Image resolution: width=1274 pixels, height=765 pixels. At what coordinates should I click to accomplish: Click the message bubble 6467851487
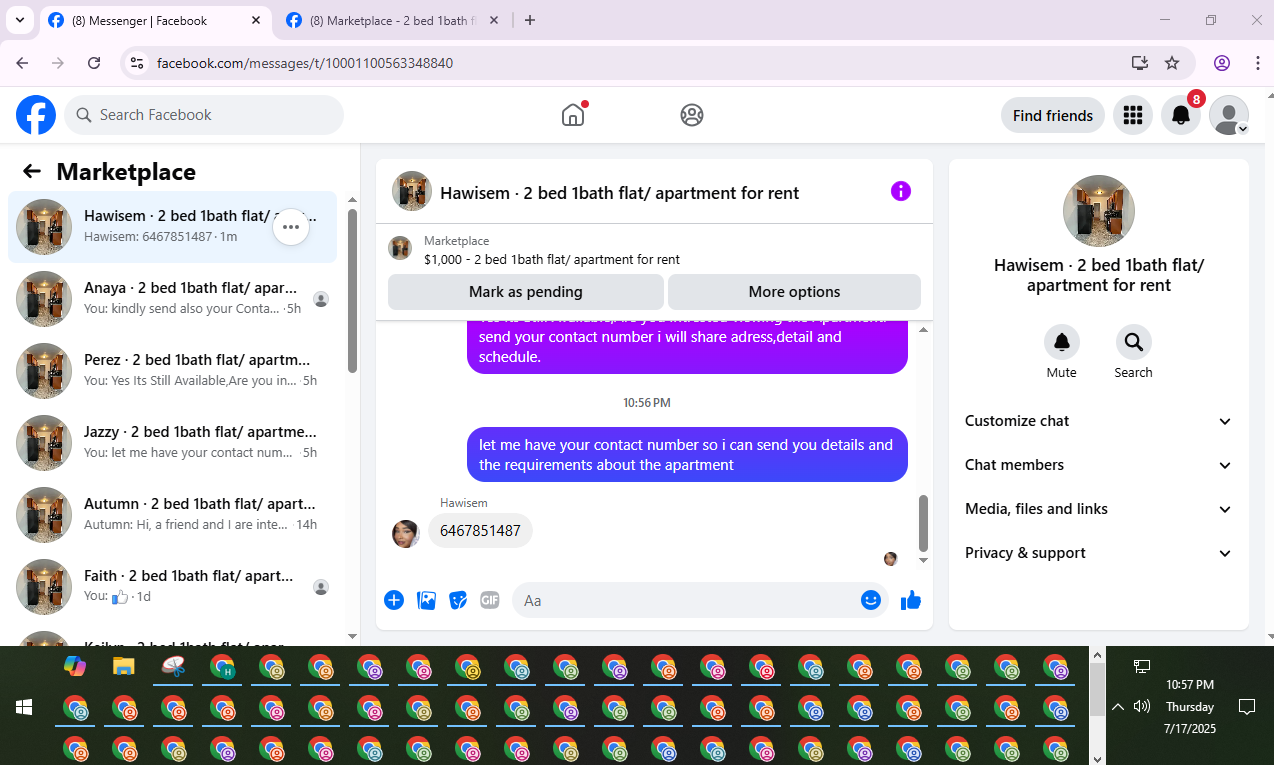tap(480, 531)
